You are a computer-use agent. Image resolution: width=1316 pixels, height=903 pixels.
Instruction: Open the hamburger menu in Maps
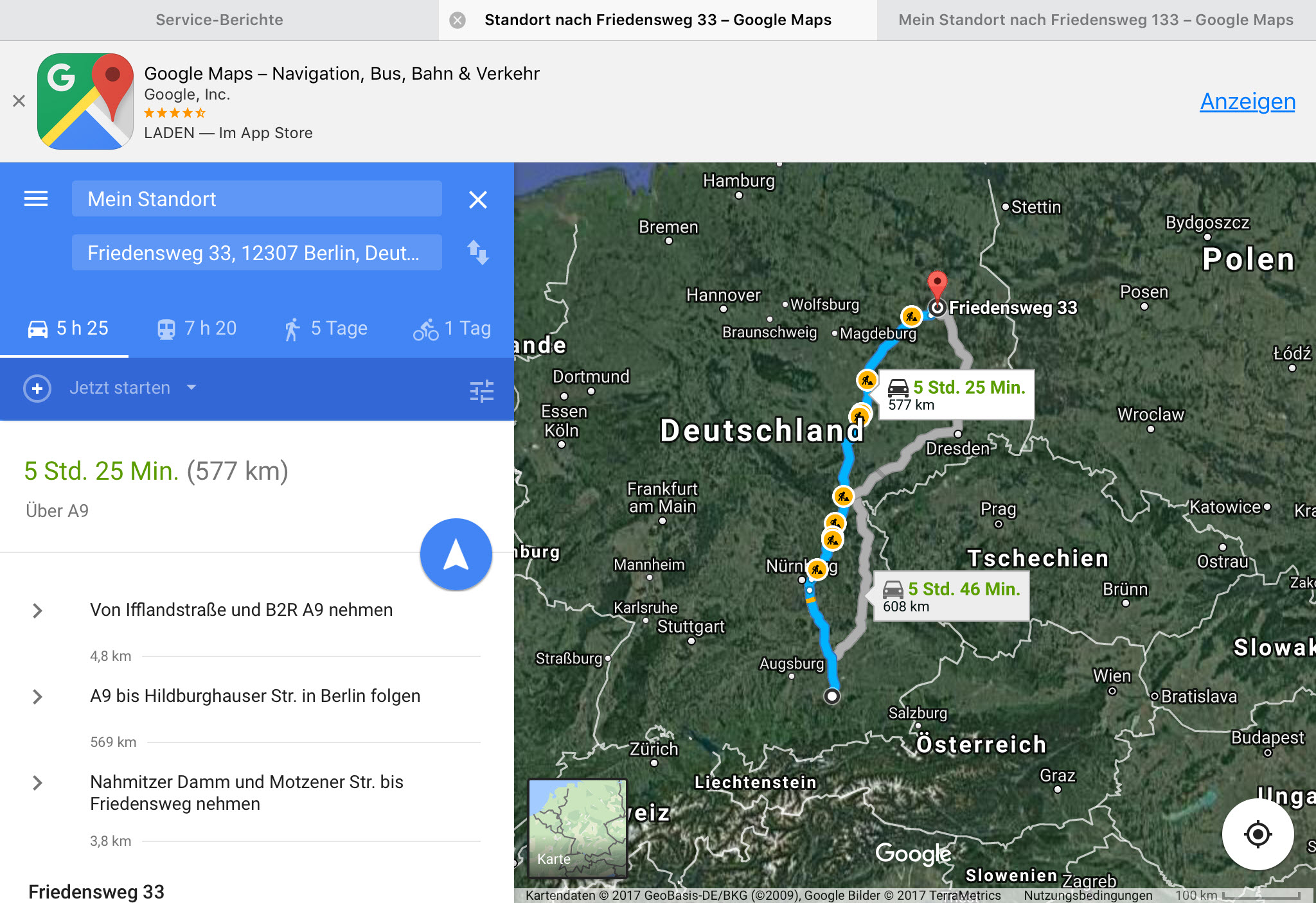click(x=36, y=199)
